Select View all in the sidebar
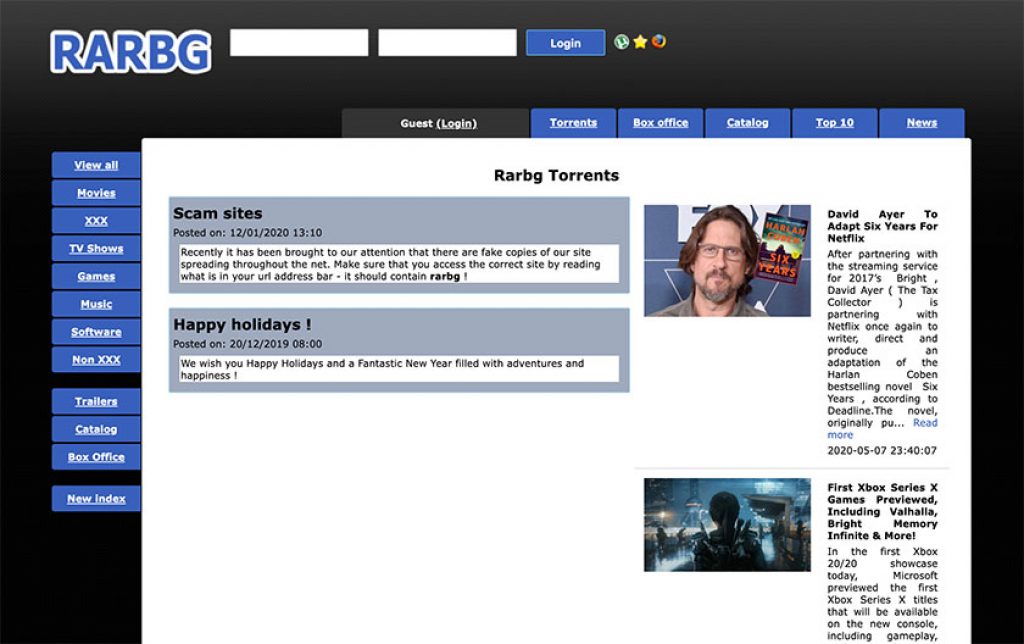 (96, 165)
